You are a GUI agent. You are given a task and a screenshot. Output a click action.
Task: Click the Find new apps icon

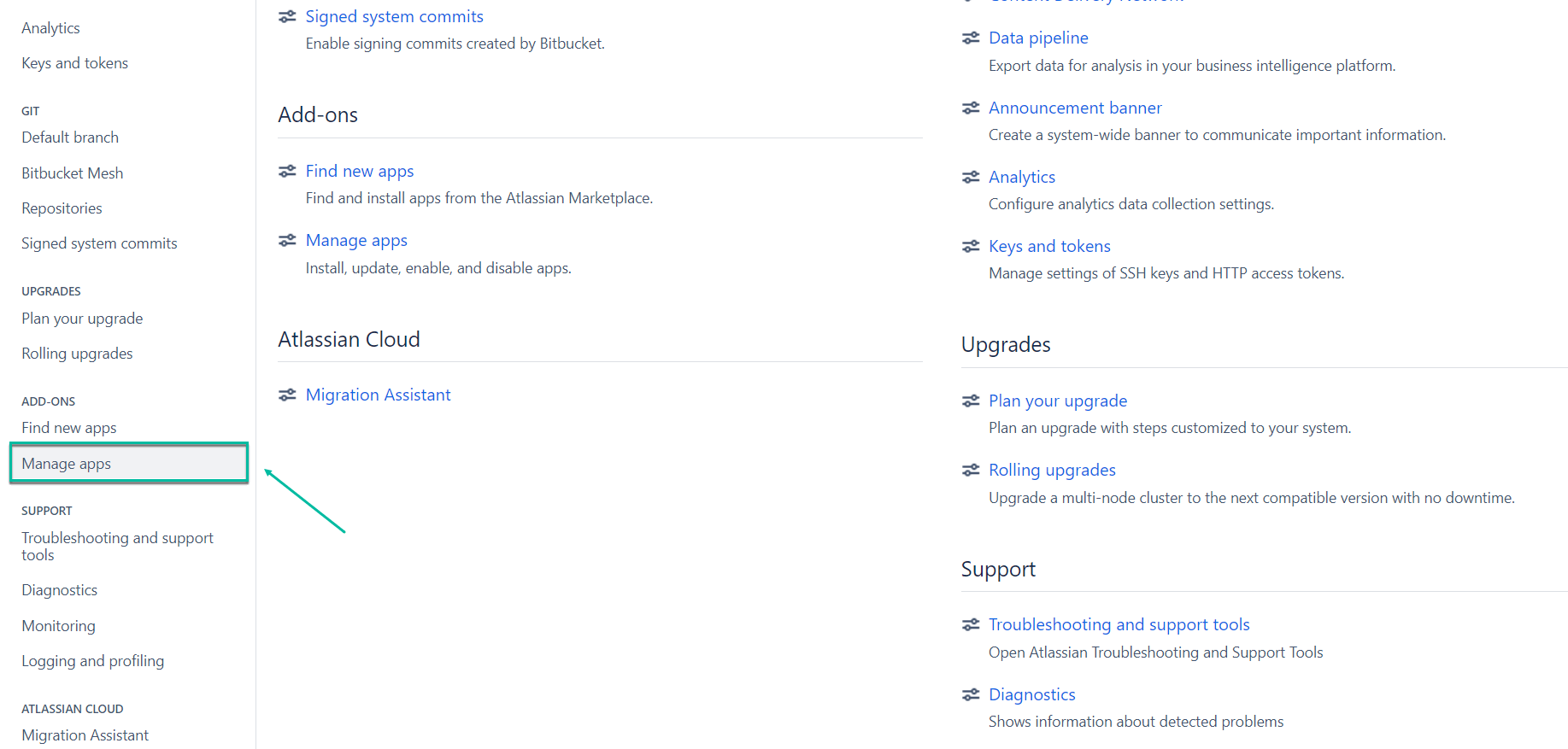(287, 171)
